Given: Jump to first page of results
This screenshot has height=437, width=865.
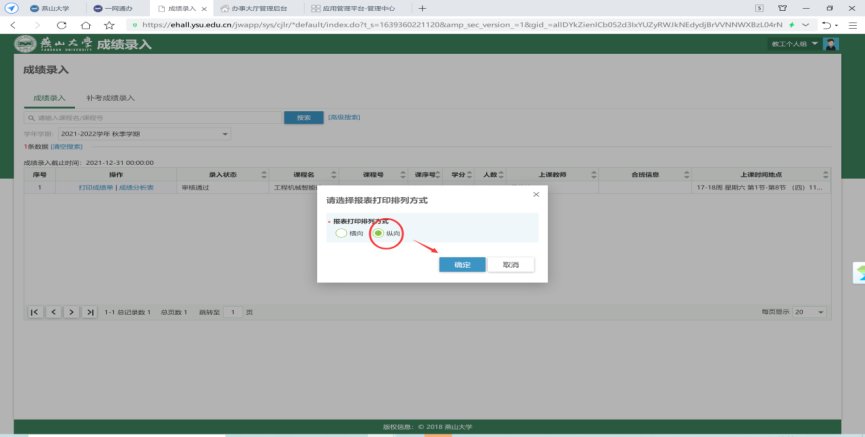Looking at the screenshot, I should (x=35, y=312).
